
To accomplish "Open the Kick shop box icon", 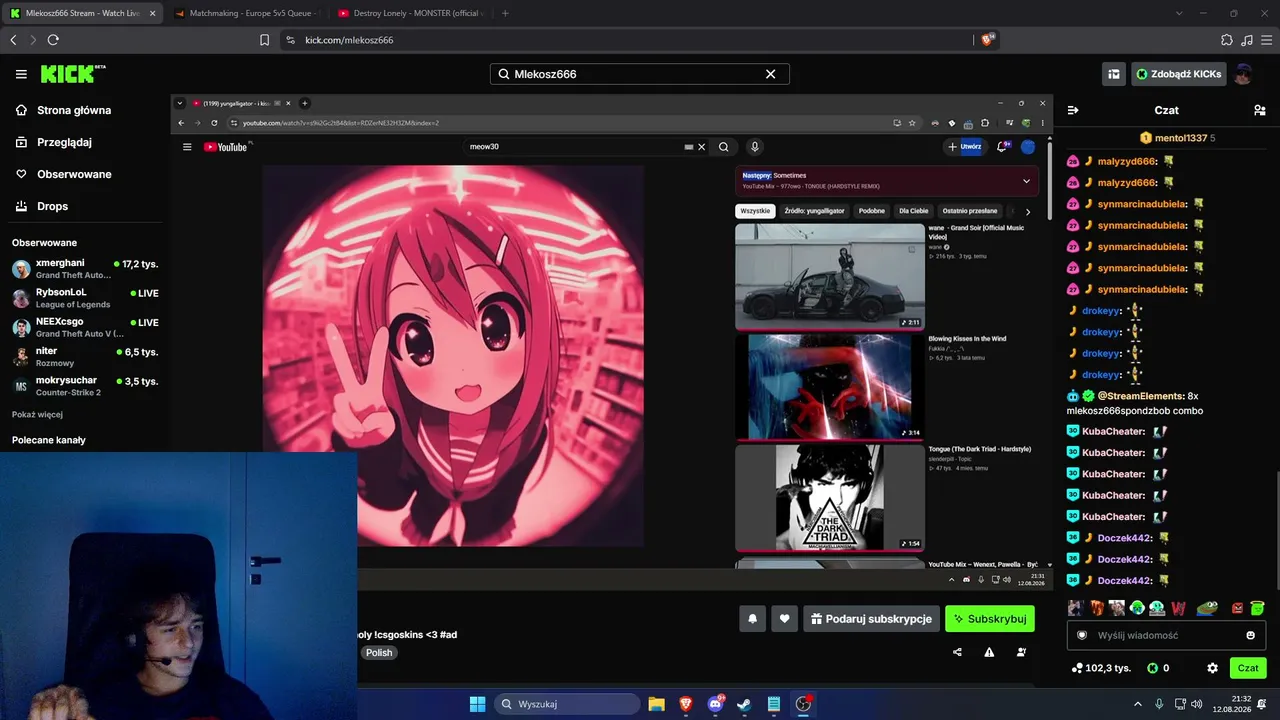I will click(1113, 74).
